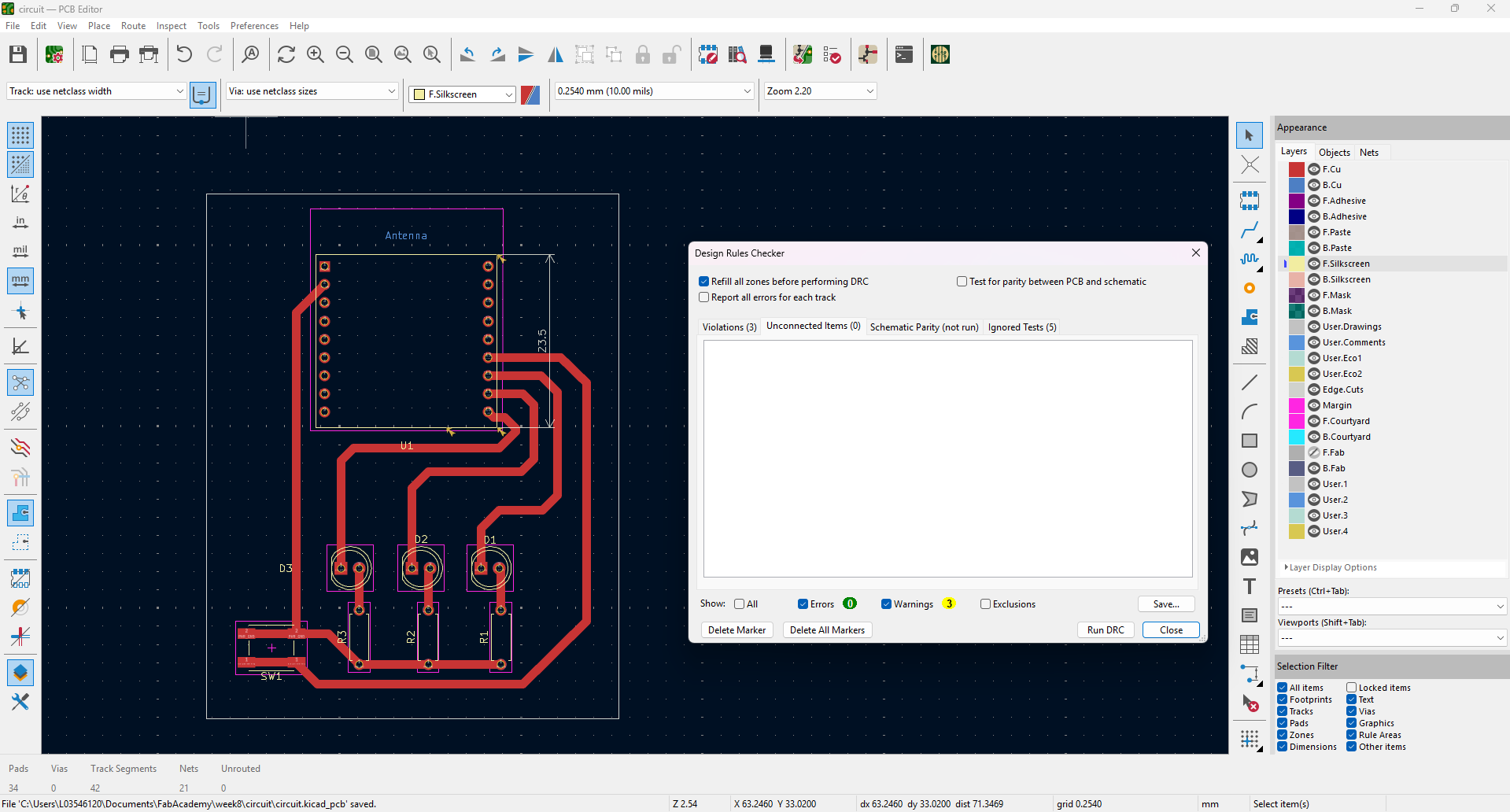
Task: Click the B.Cu layer color swatch
Action: pyautogui.click(x=1296, y=185)
